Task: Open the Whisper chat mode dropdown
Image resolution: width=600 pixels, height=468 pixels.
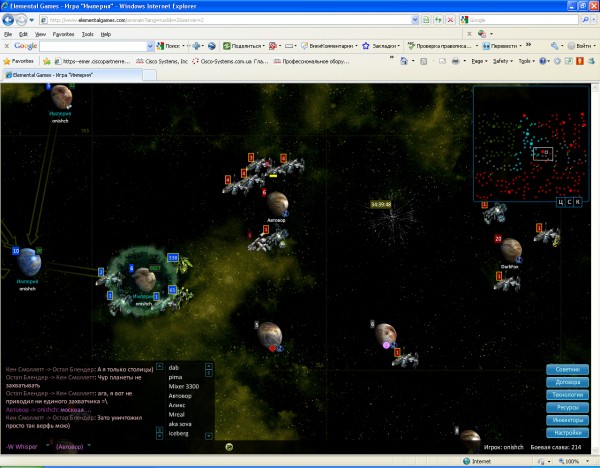Action: pyautogui.click(x=49, y=446)
